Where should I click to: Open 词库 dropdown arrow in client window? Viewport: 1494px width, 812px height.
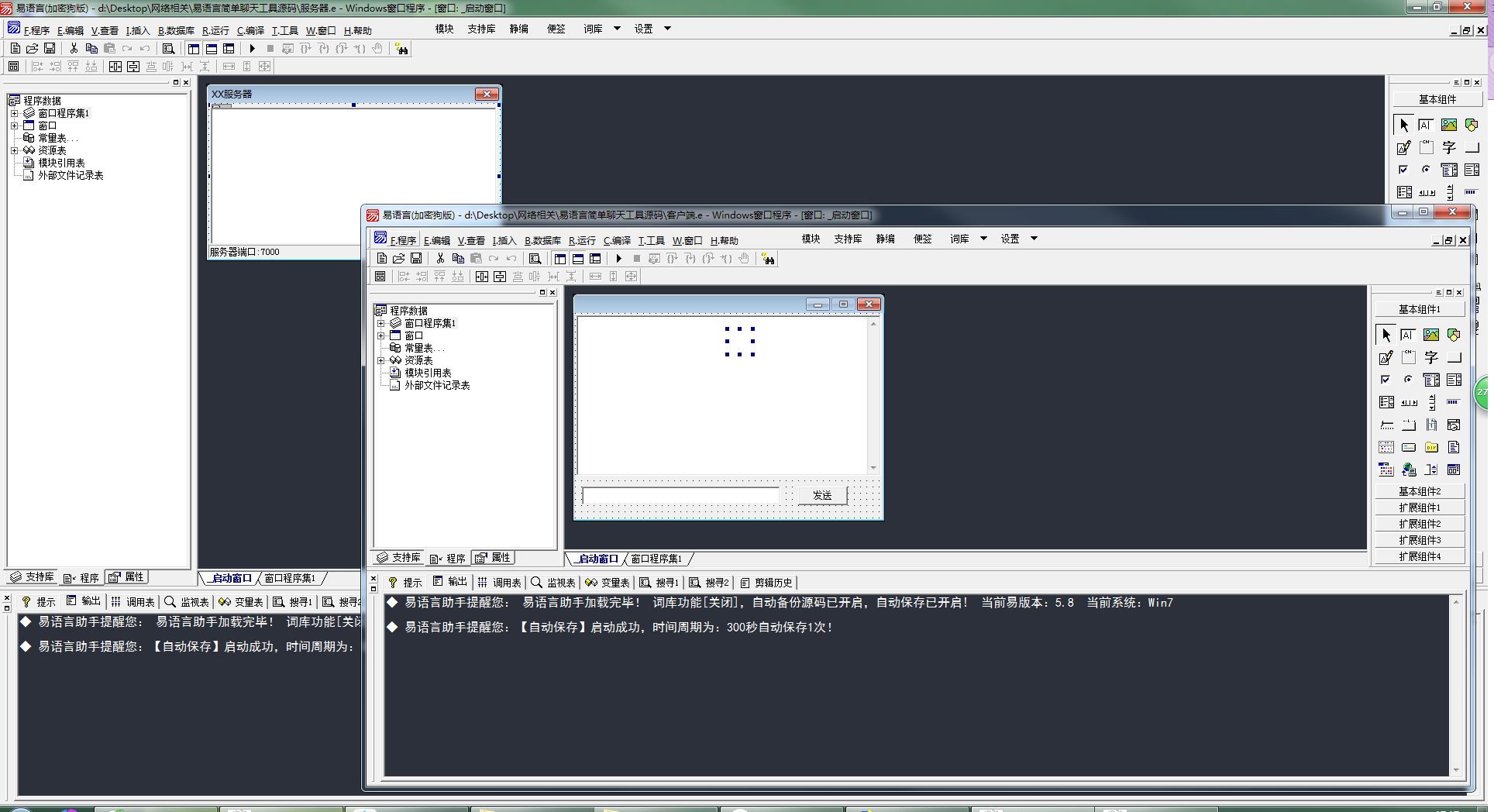[983, 239]
